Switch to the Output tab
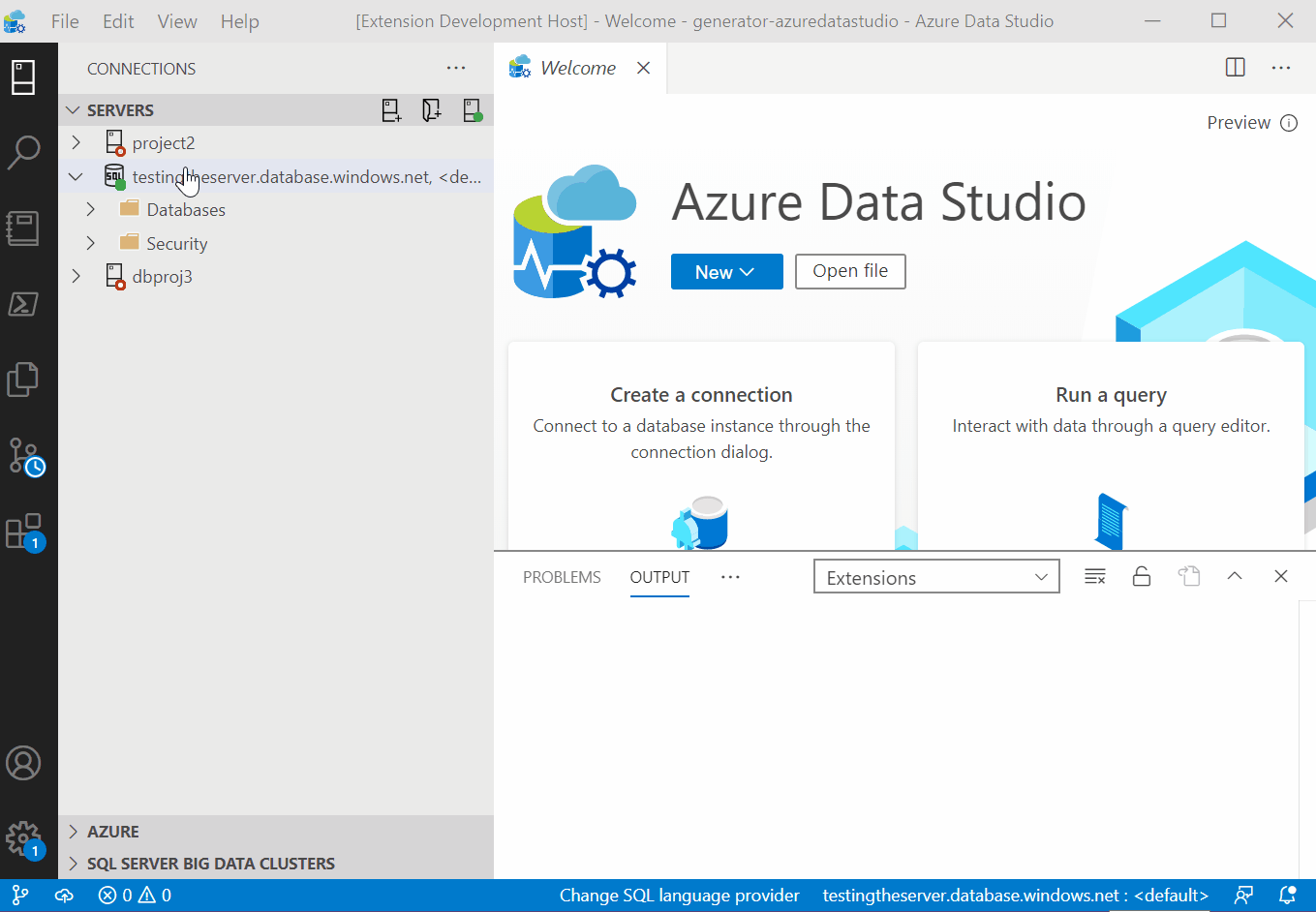This screenshot has width=1316, height=912. [x=659, y=577]
